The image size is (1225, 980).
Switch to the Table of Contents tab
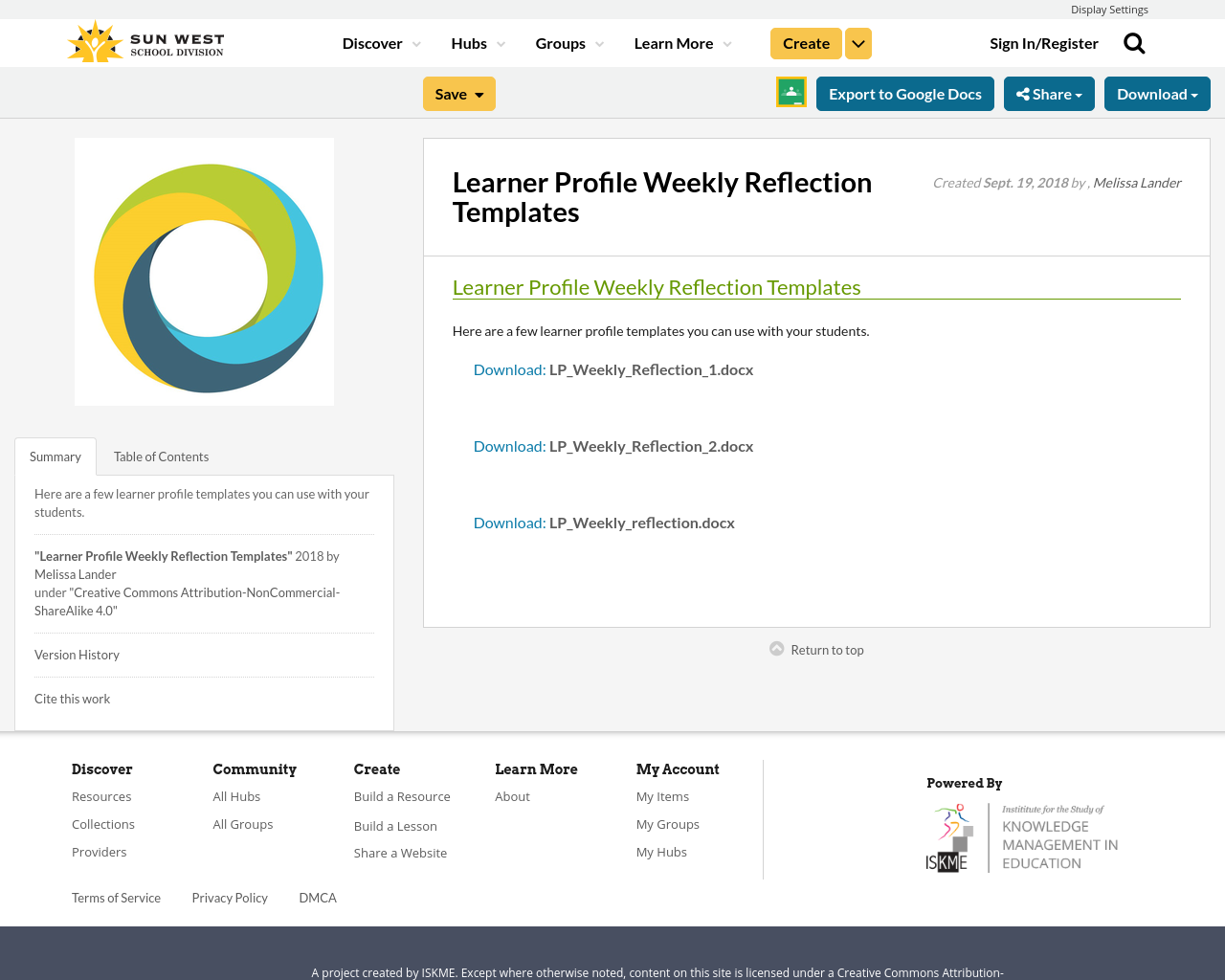pos(160,457)
